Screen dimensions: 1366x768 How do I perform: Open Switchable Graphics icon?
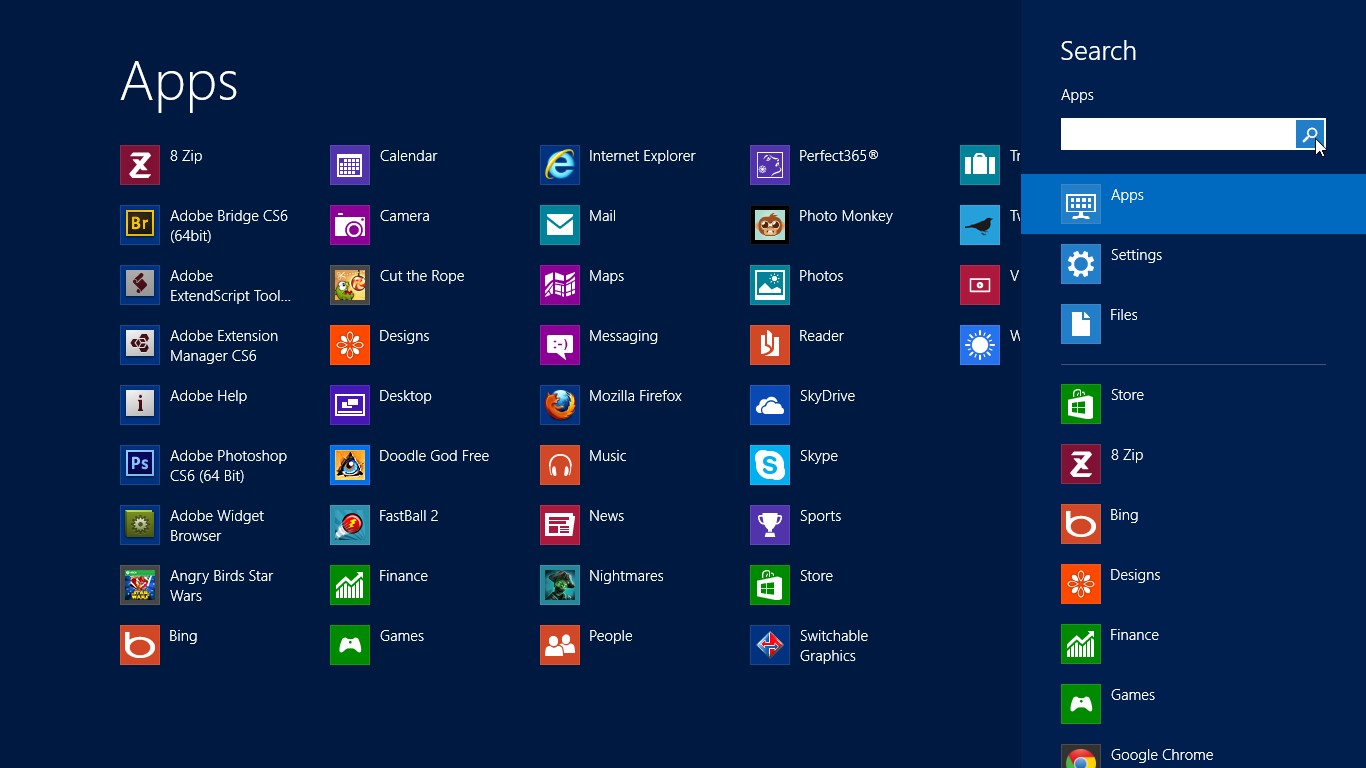click(770, 645)
